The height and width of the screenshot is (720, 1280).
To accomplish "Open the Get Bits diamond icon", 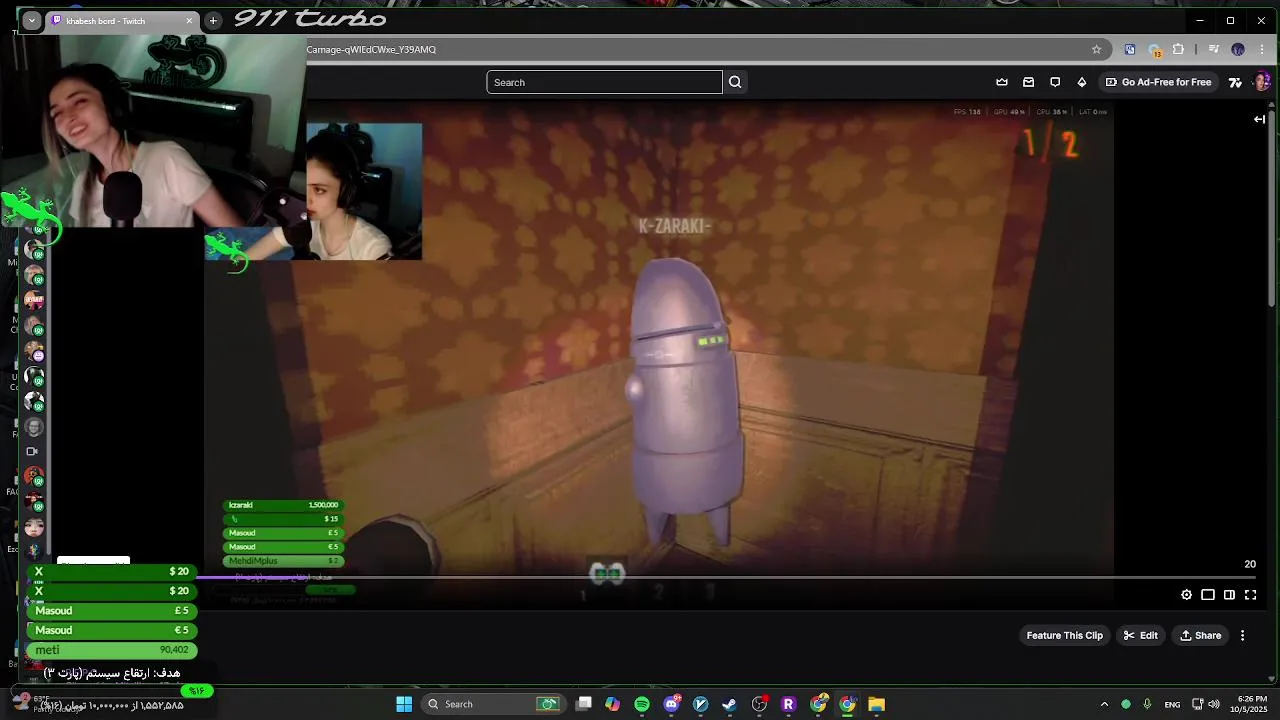I will [x=1081, y=82].
